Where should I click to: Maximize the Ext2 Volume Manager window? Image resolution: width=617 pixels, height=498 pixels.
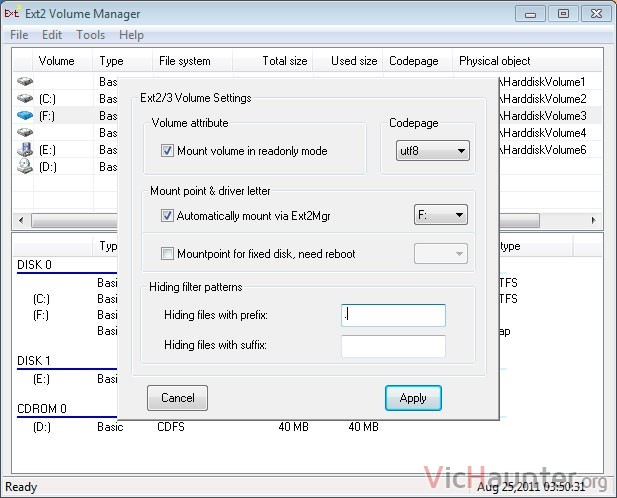pyautogui.click(x=563, y=14)
